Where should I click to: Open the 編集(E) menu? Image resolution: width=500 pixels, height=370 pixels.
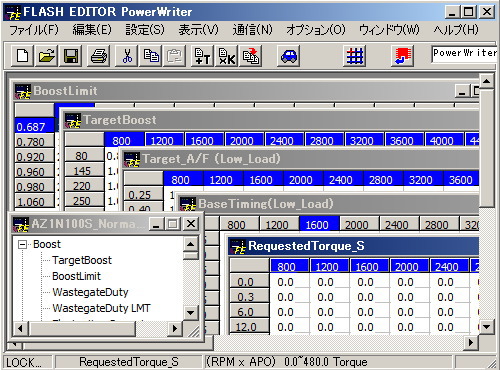pos(92,30)
